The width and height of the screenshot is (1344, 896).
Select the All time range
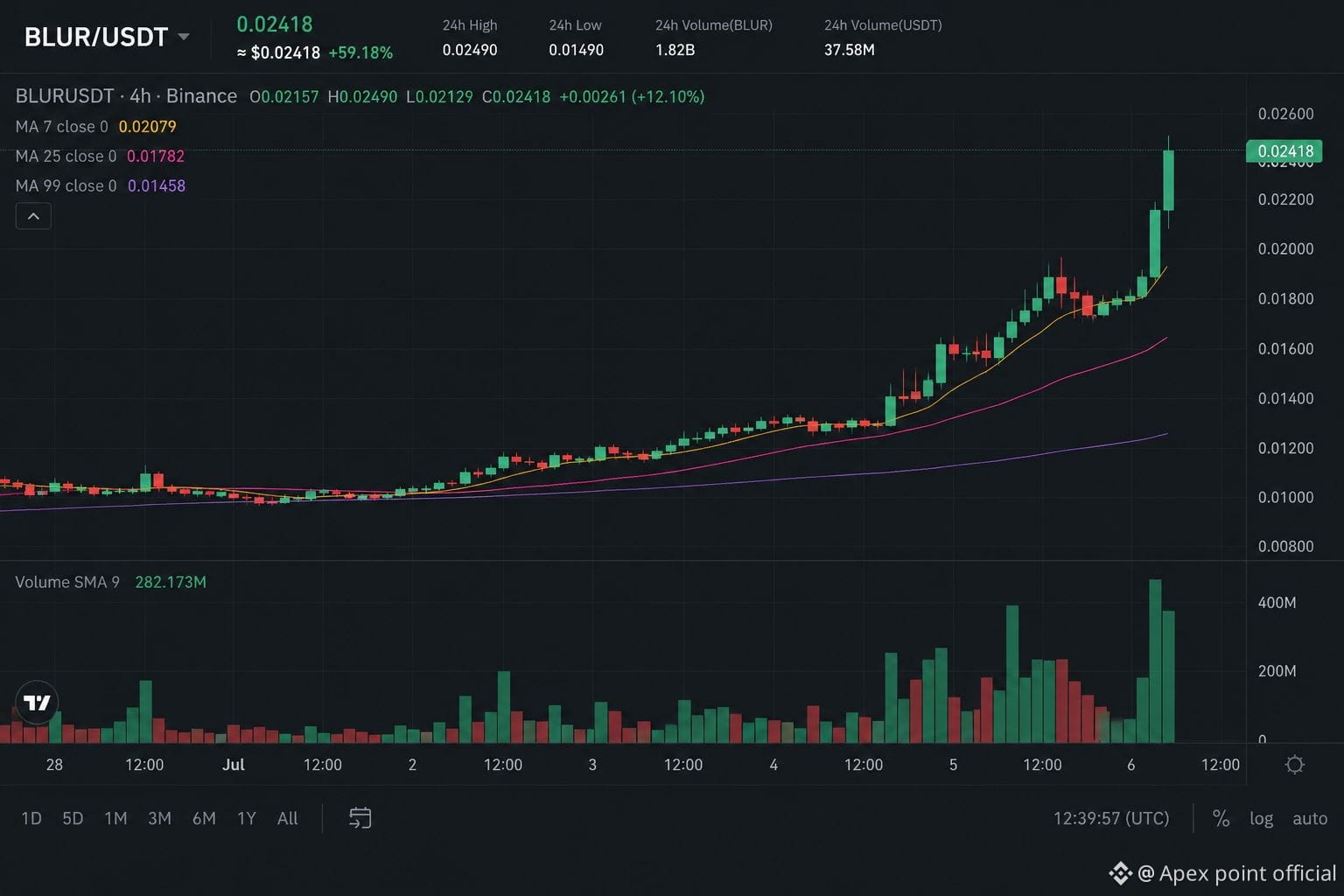click(x=288, y=818)
